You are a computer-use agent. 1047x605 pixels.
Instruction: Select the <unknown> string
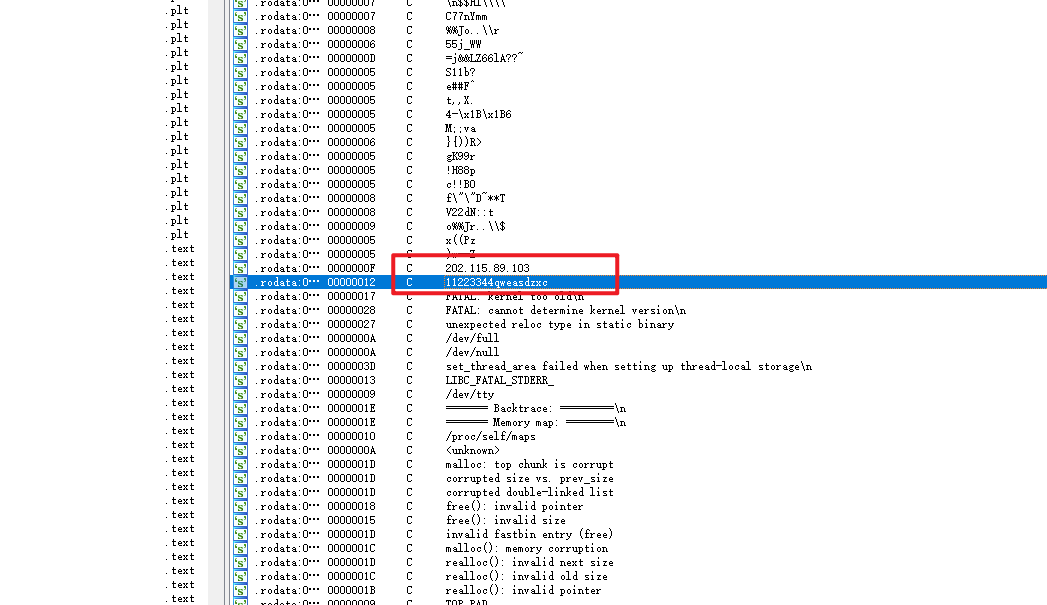coord(472,451)
